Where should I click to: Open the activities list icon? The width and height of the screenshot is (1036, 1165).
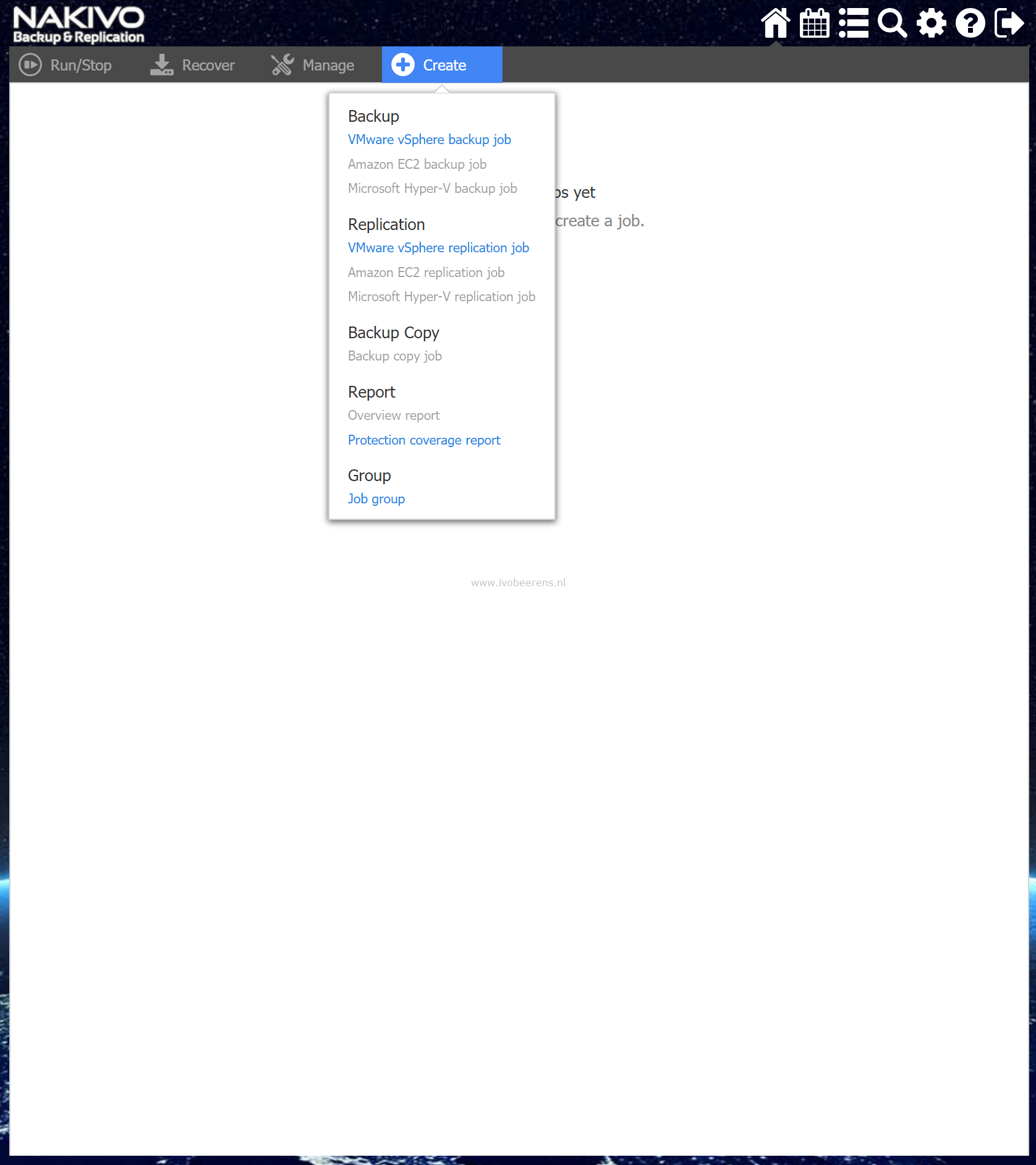pyautogui.click(x=854, y=23)
